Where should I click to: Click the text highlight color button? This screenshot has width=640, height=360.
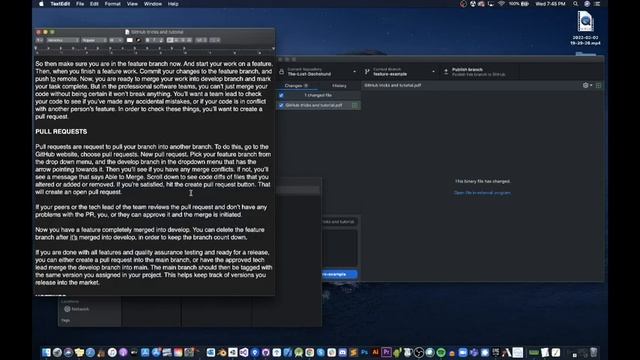139,40
